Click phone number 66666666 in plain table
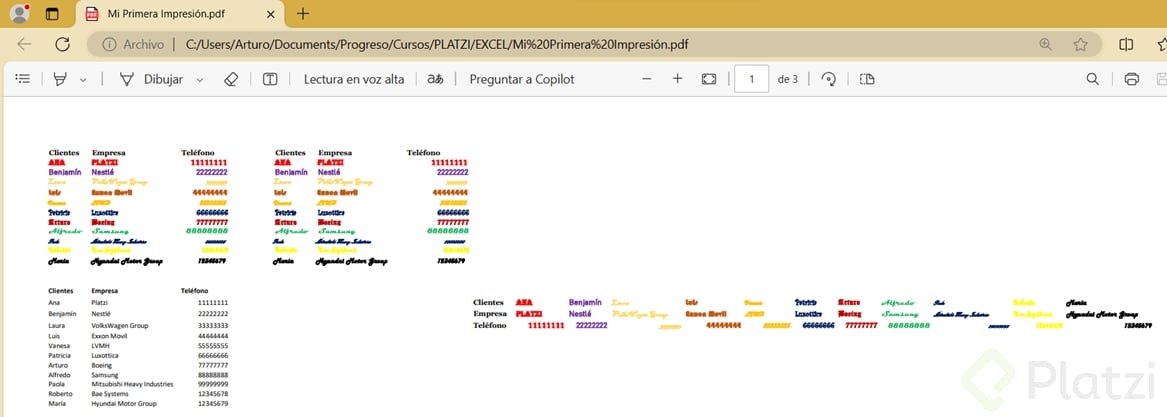This screenshot has width=1167, height=417. coord(213,356)
